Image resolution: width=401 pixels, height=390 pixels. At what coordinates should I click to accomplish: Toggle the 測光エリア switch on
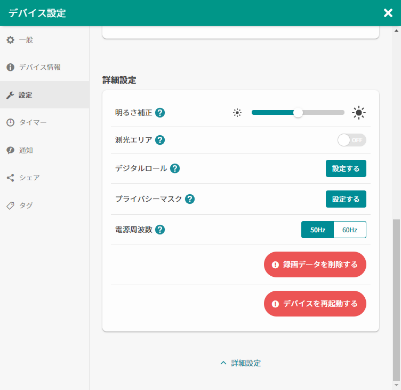[352, 140]
